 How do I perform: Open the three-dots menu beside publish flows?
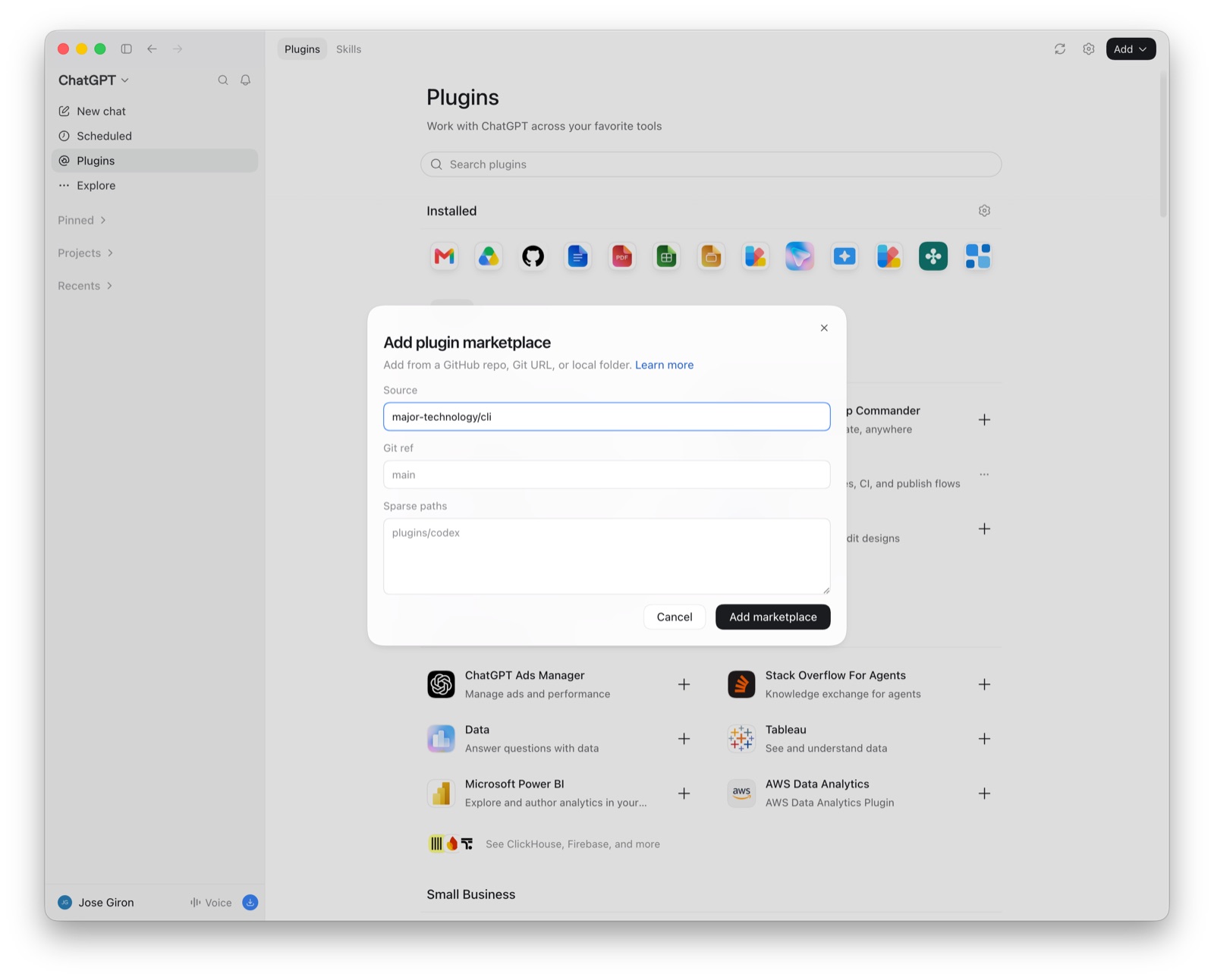[x=984, y=475]
